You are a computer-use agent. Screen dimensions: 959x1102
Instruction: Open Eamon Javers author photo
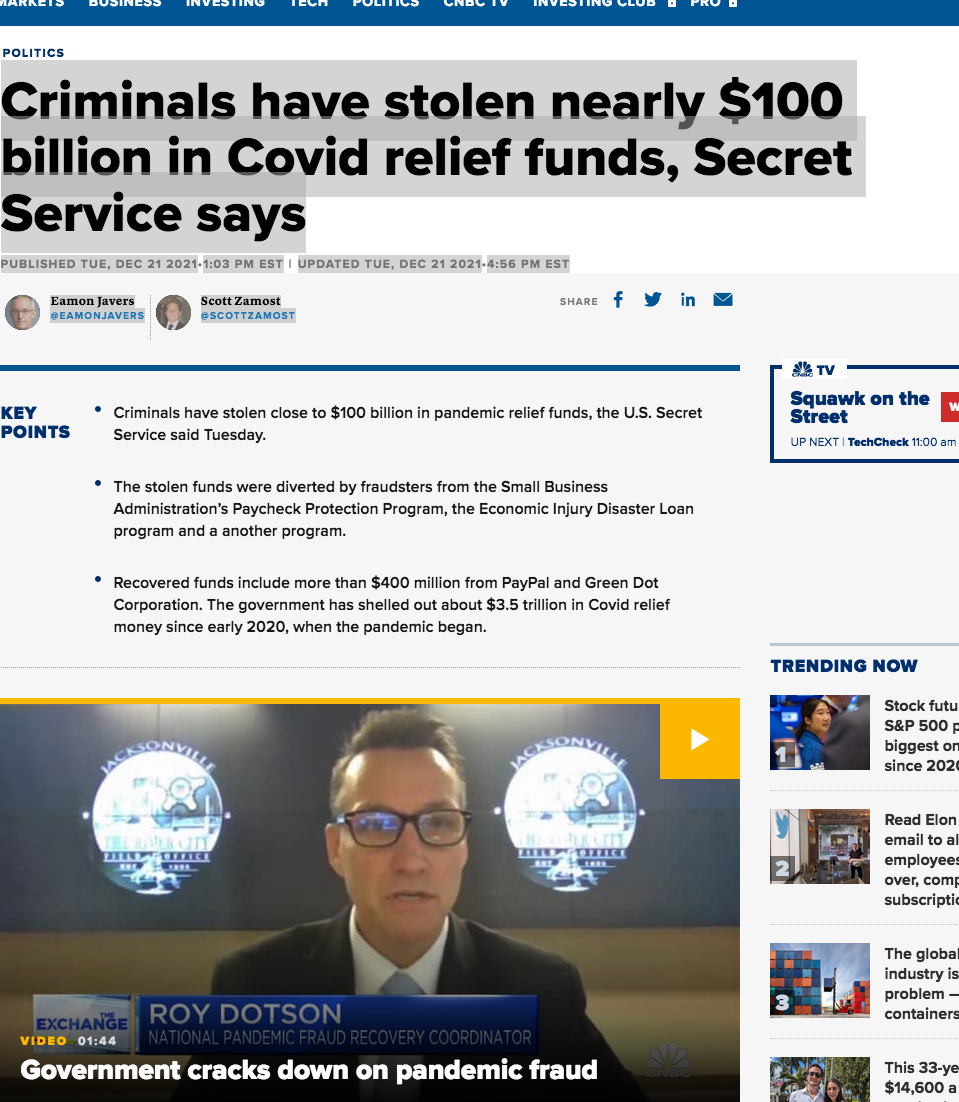pyautogui.click(x=22, y=313)
